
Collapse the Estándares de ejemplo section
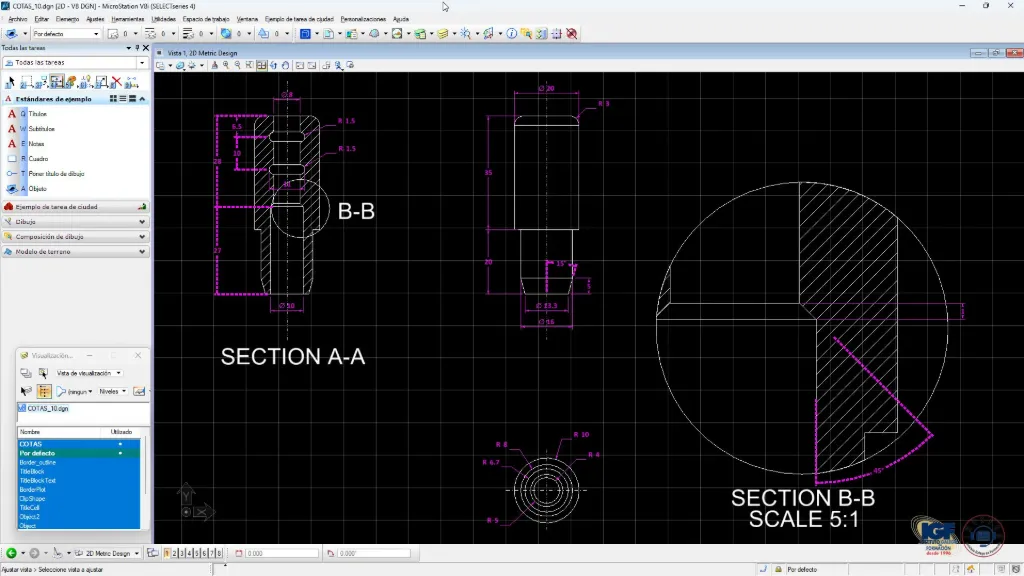[142, 99]
